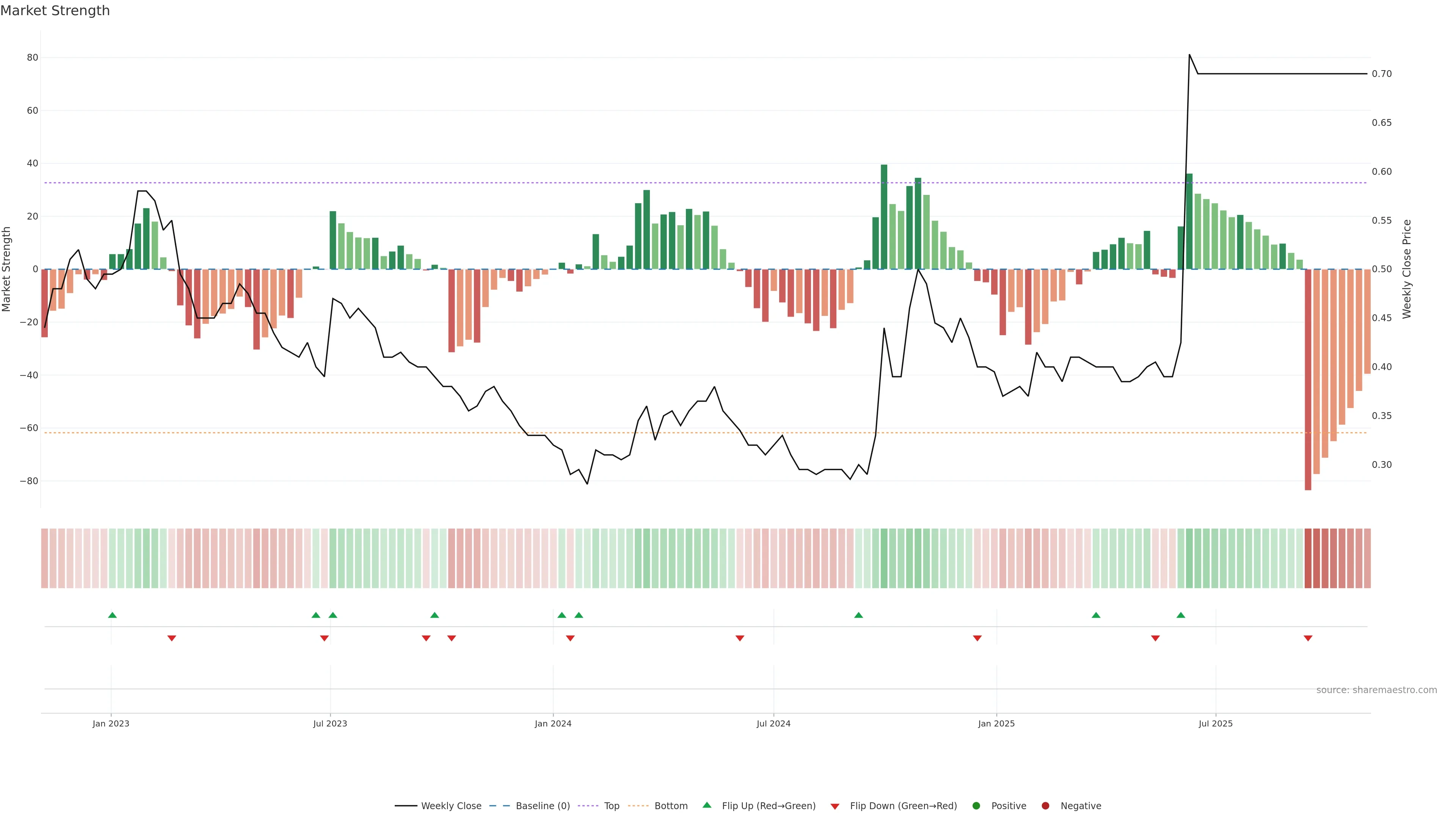
Task: Click the Flip Up green triangle legend icon
Action: click(706, 805)
